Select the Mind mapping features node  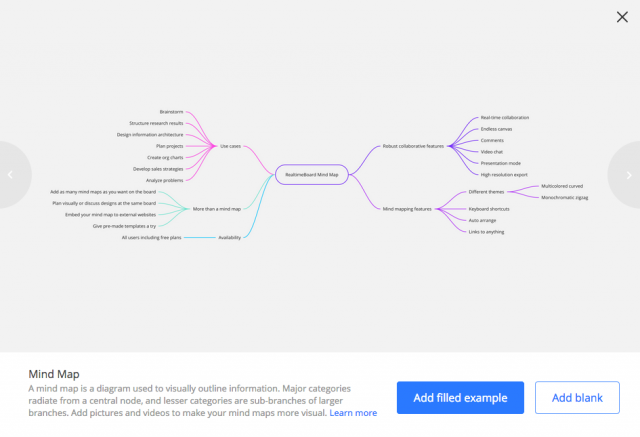(407, 209)
